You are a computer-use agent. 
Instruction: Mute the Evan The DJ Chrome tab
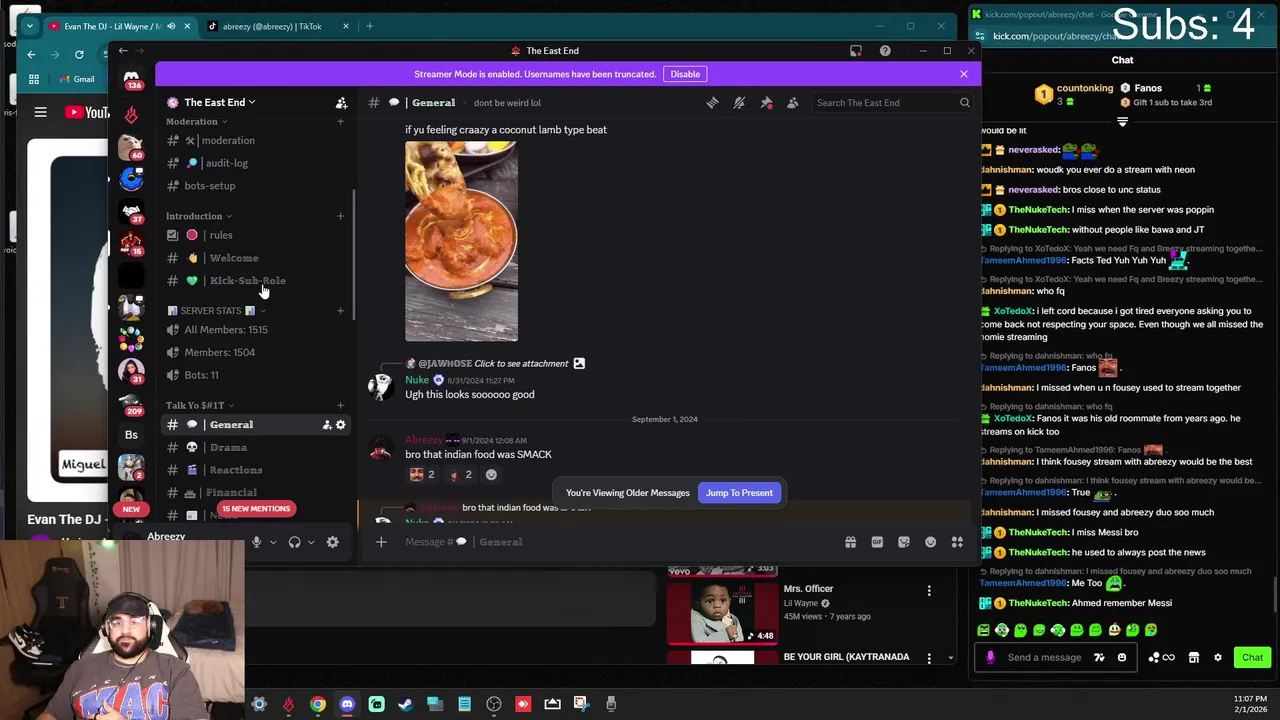171,26
